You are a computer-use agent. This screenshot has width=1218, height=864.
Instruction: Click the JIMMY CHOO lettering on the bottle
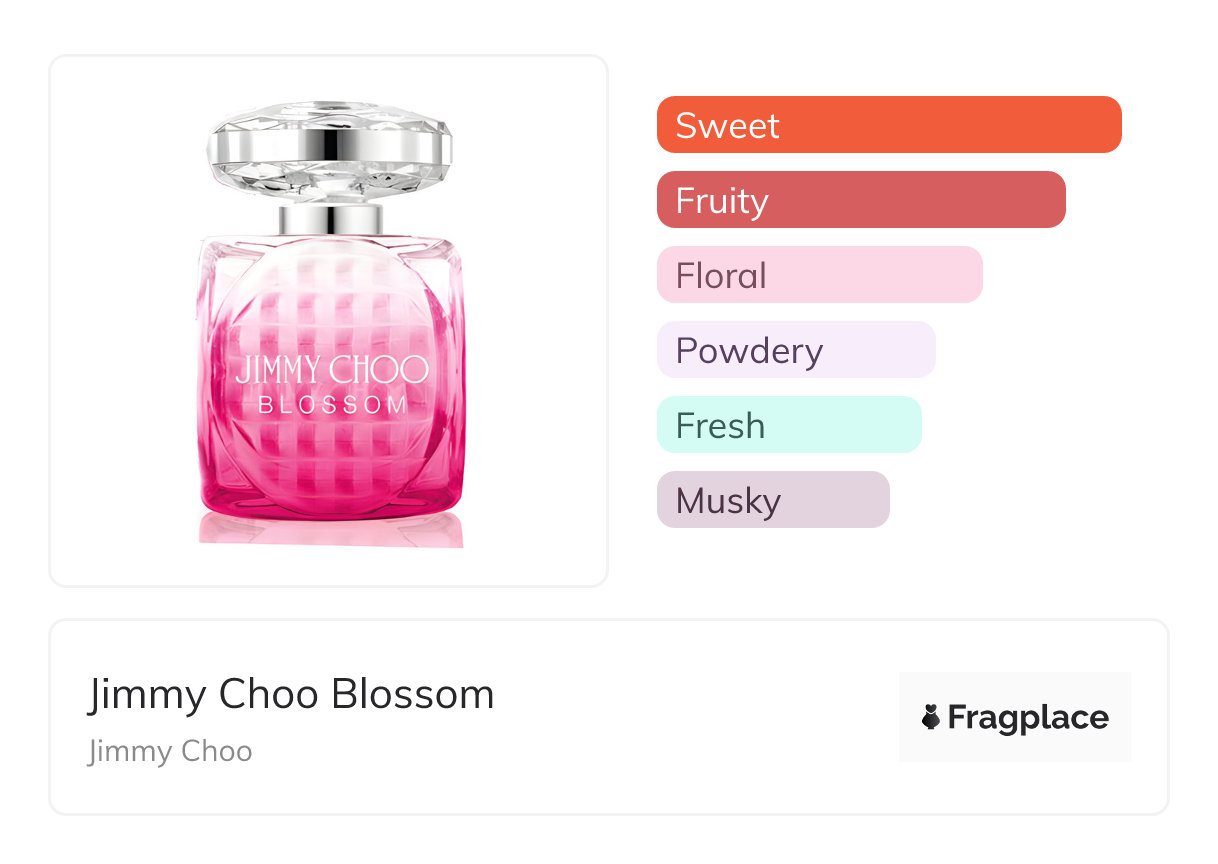coord(331,370)
